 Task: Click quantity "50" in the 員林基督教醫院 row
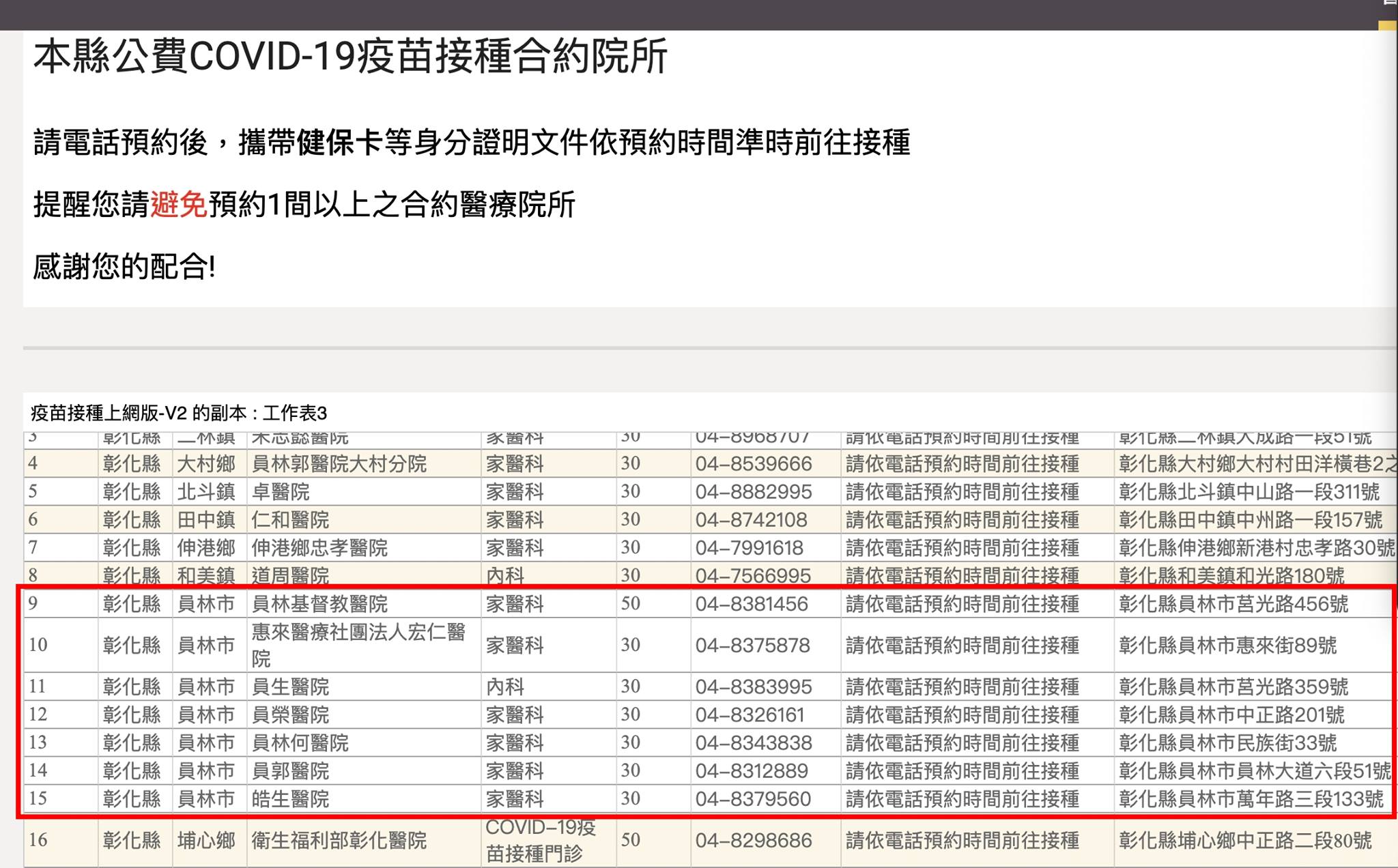tap(630, 603)
